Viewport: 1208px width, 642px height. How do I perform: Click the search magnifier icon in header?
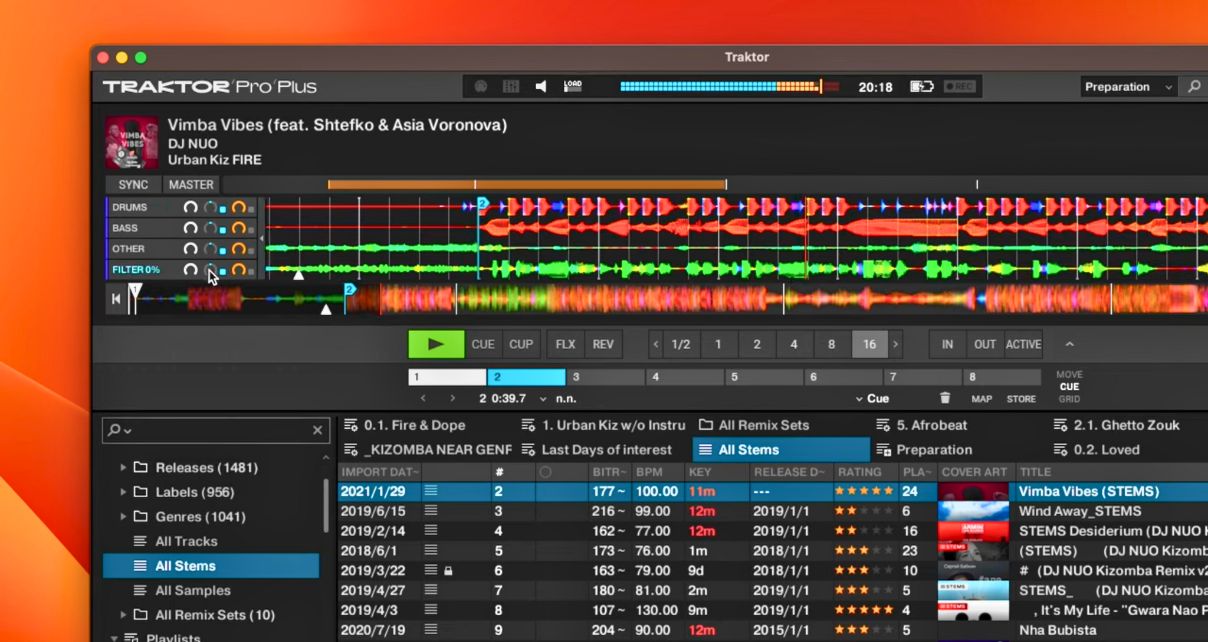pos(1194,87)
